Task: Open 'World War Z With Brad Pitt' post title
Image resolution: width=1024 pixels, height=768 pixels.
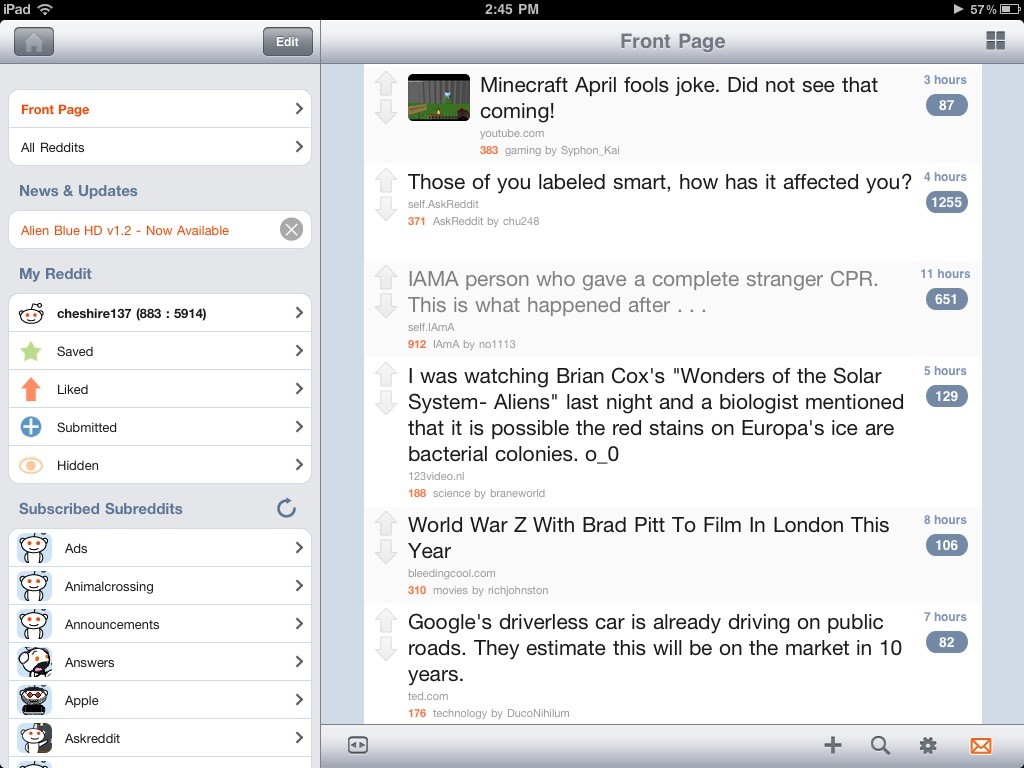Action: coord(648,537)
